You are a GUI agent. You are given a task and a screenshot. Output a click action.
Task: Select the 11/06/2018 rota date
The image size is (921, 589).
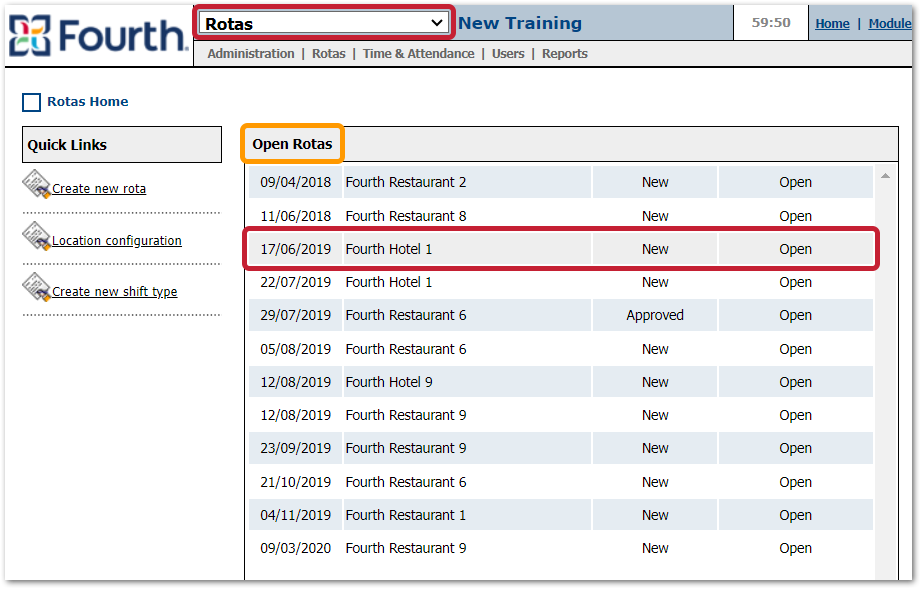coord(295,216)
